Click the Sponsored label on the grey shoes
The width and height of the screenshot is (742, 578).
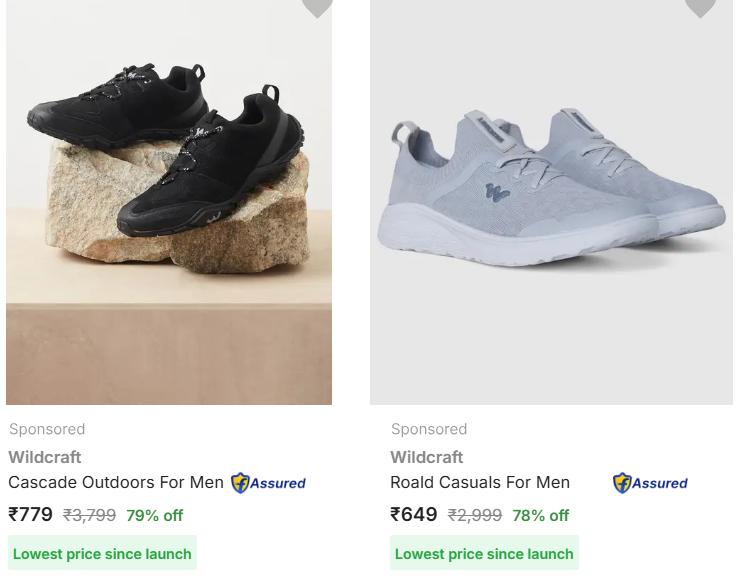click(x=429, y=429)
